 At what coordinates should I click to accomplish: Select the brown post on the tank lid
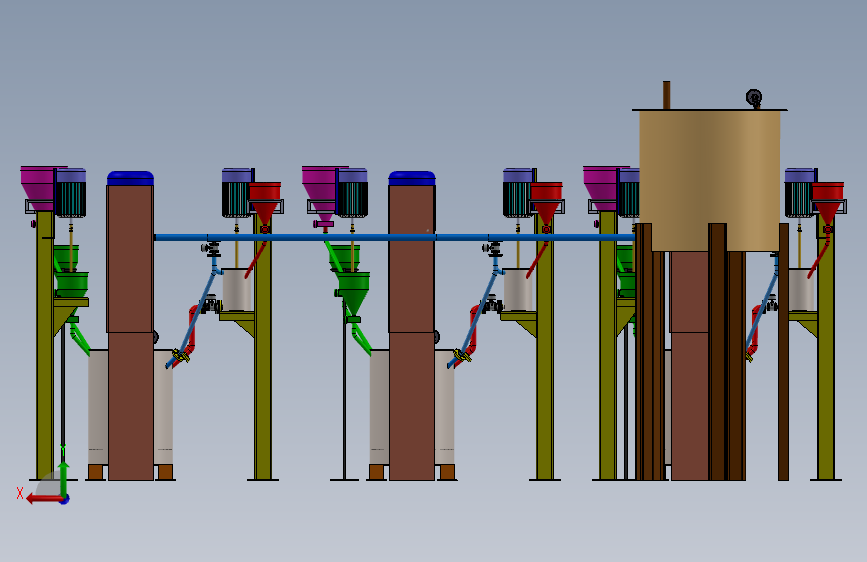[x=666, y=95]
